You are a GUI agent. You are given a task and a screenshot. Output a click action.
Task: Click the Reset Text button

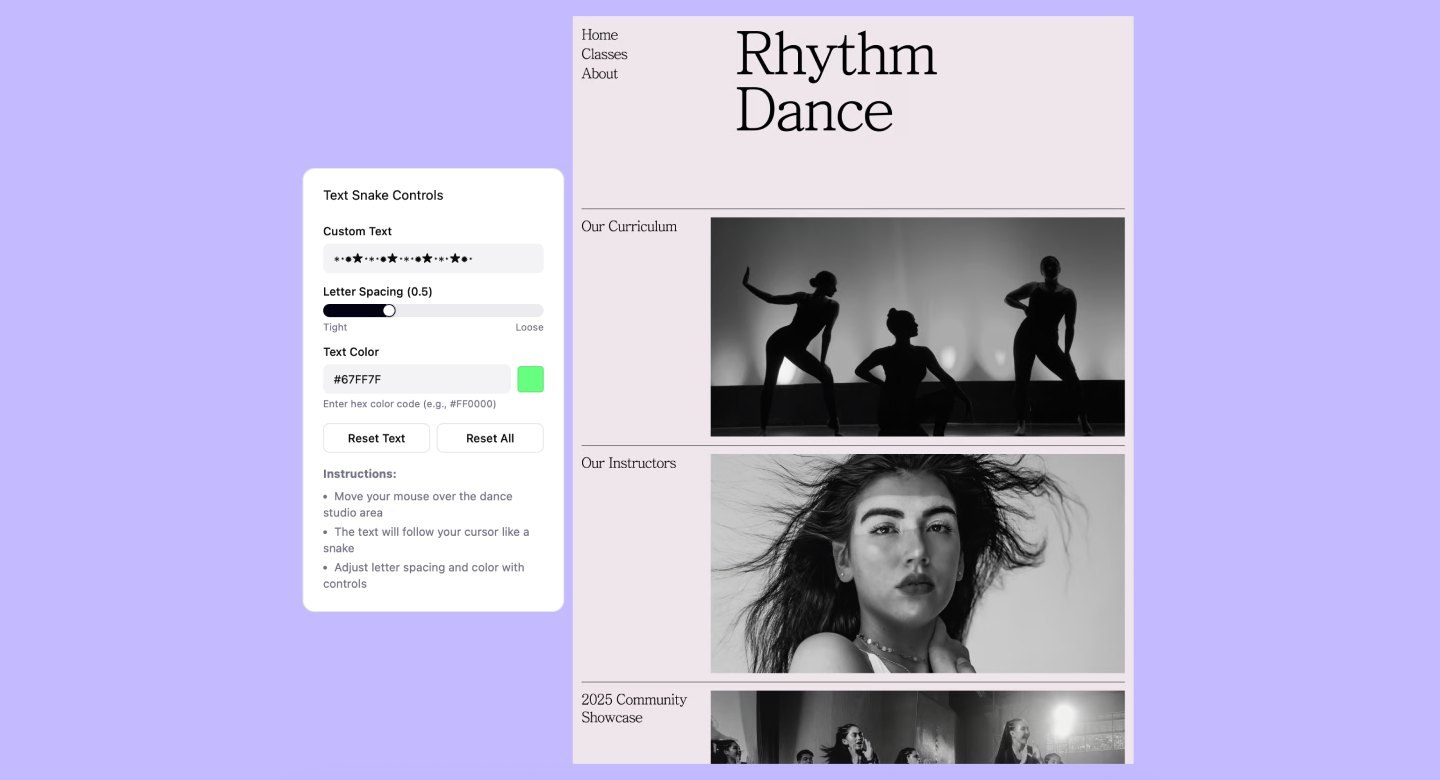tap(376, 438)
